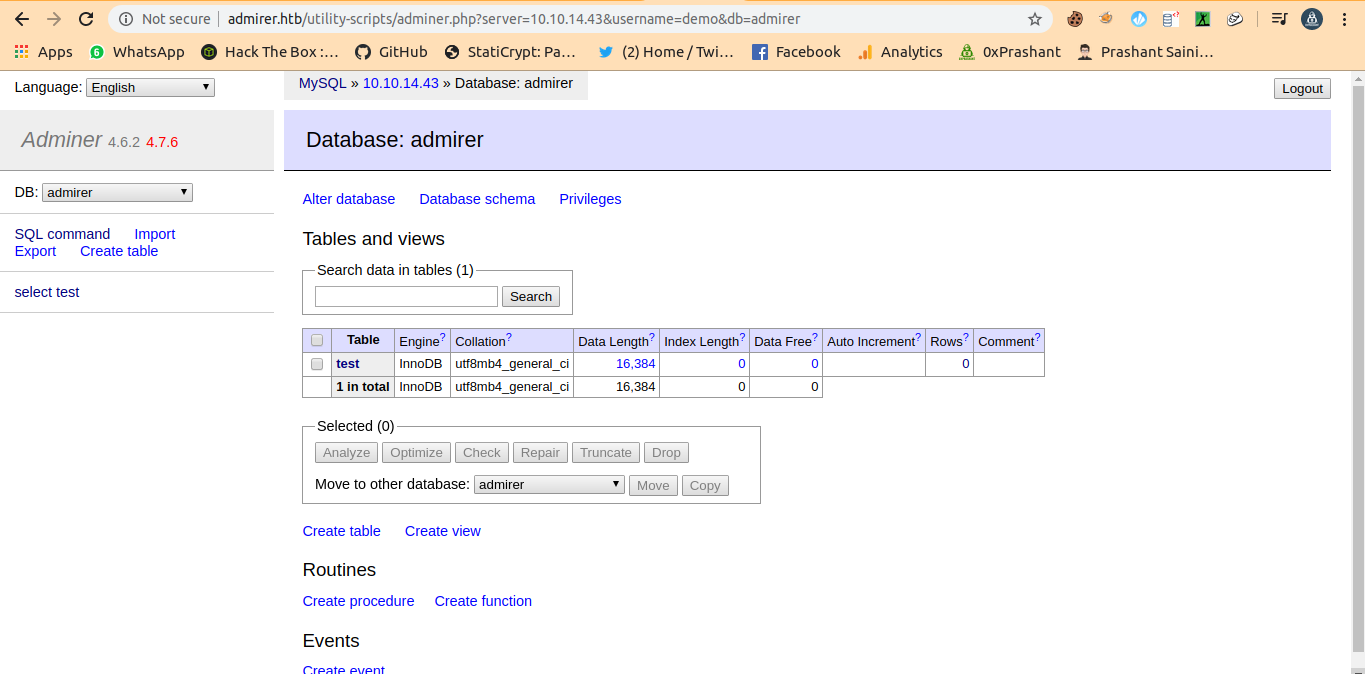Open the media control music-note icon
Viewport: 1365px width, 674px height.
click(x=1279, y=19)
